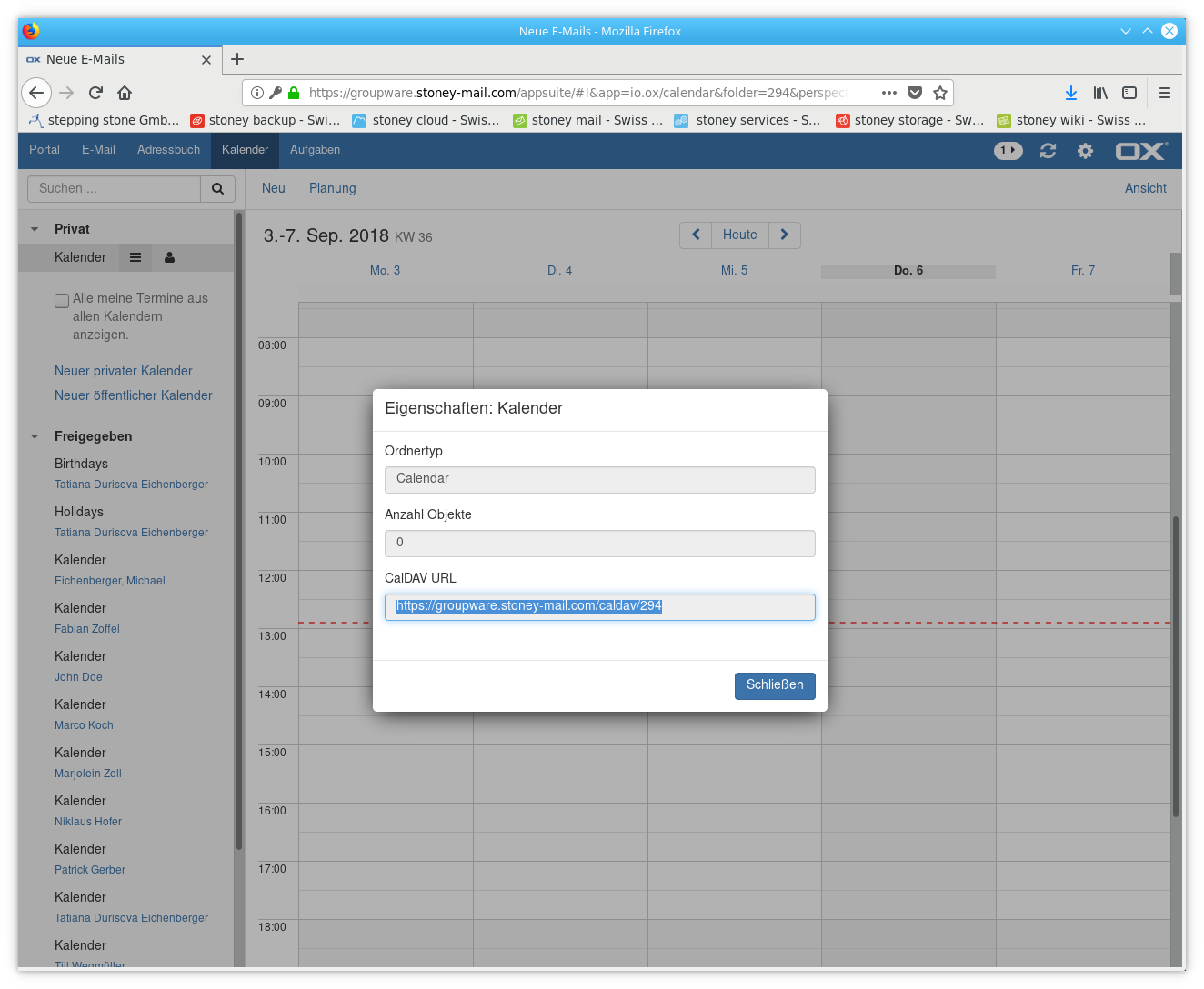
Task: Click Firefox home icon
Action: tap(125, 93)
